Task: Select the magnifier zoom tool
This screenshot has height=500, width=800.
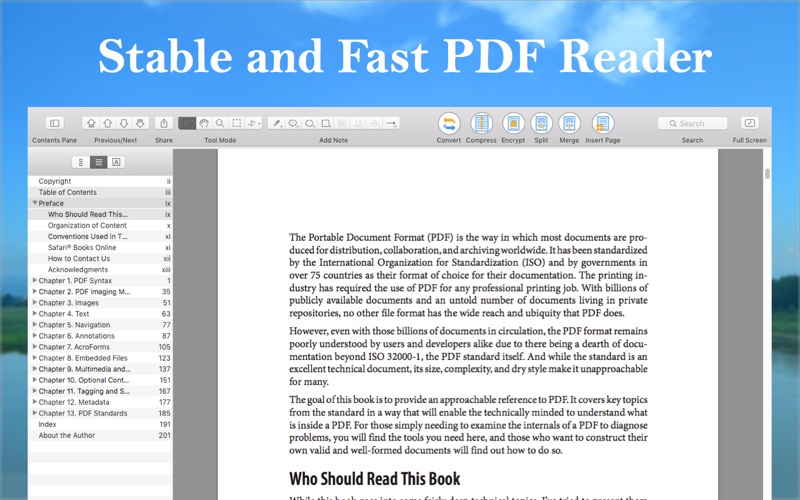Action: tap(220, 123)
